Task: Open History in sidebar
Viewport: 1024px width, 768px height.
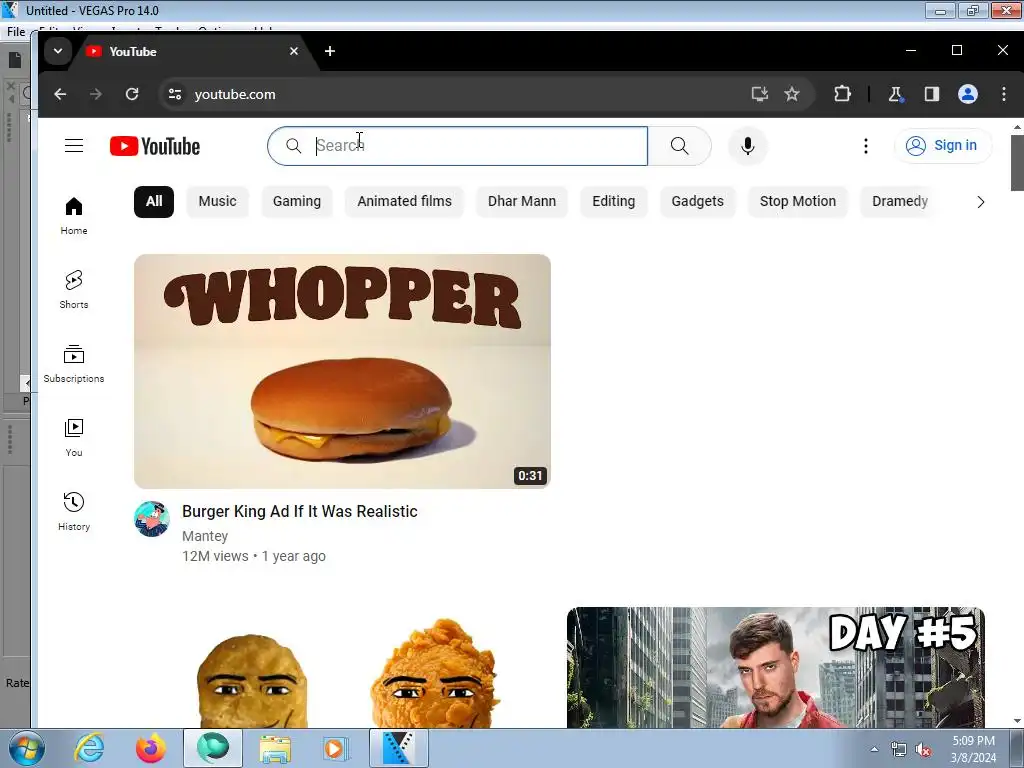Action: pos(74,511)
